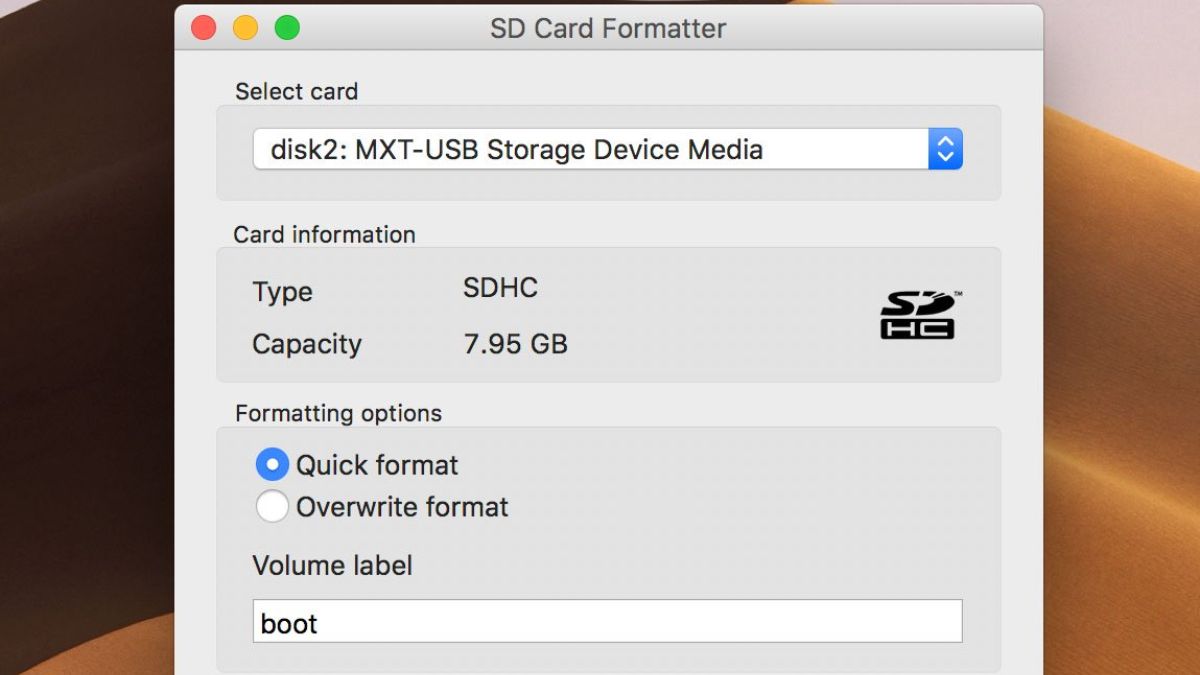Click the 'SDHC' type value

click(500, 288)
